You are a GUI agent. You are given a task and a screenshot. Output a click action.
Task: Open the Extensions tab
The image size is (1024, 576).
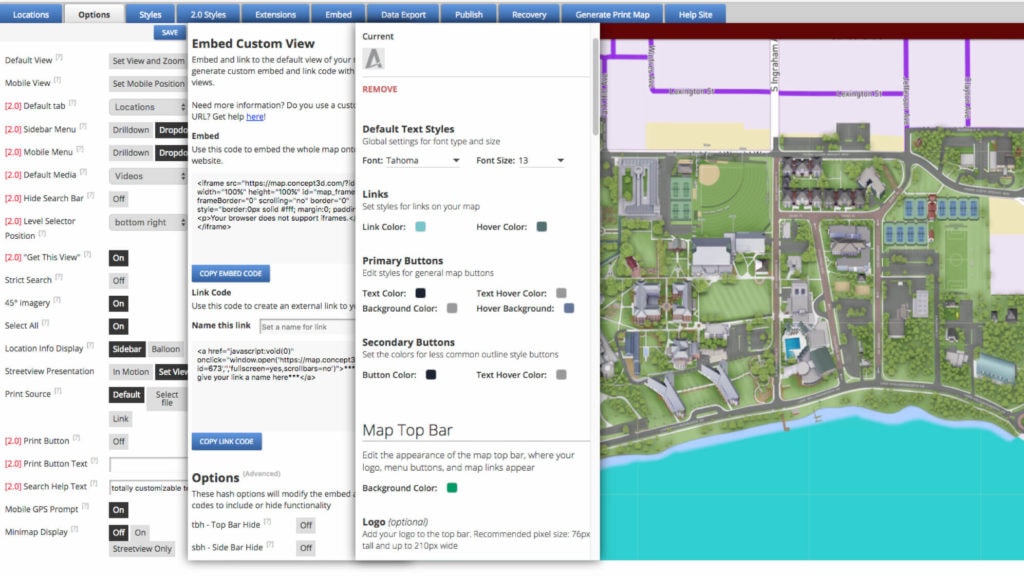pos(275,13)
